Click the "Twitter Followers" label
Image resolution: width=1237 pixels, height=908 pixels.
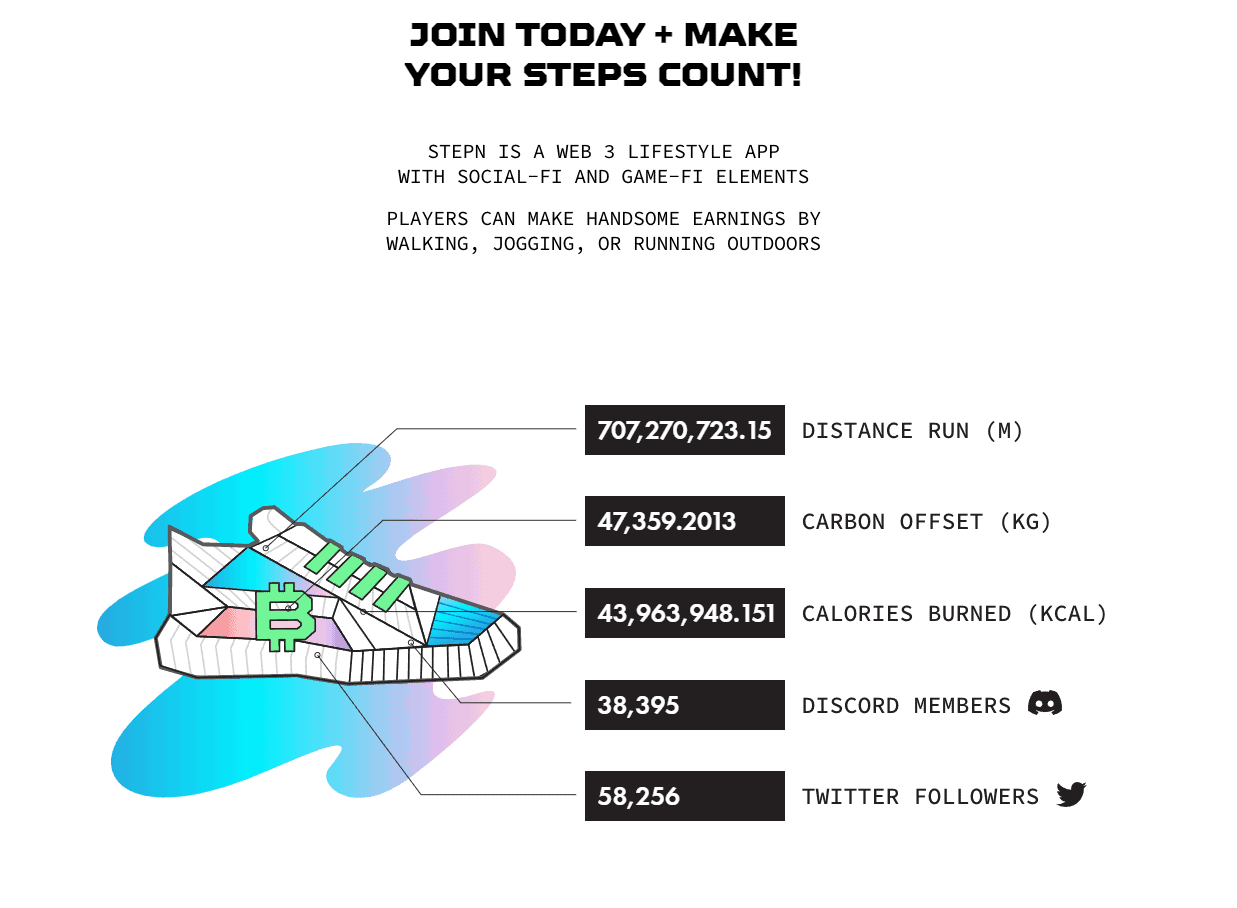pos(920,797)
